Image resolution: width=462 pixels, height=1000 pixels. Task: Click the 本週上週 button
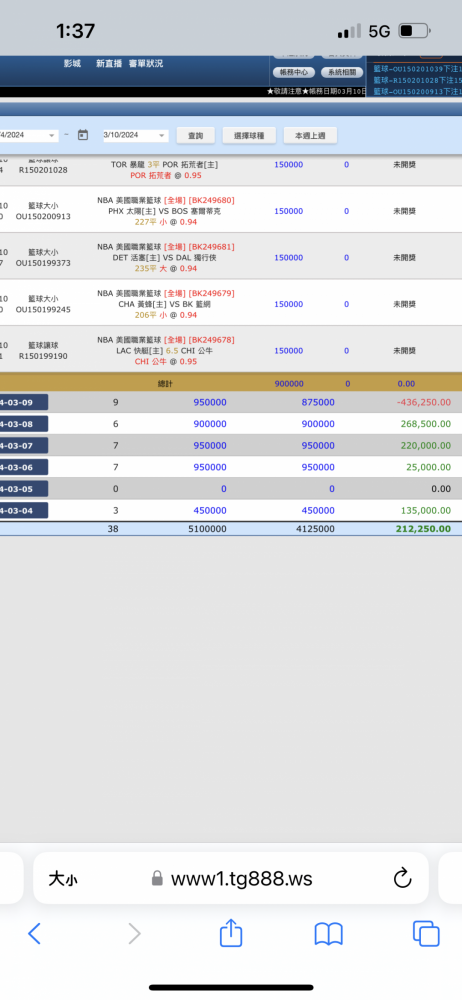pyautogui.click(x=310, y=135)
